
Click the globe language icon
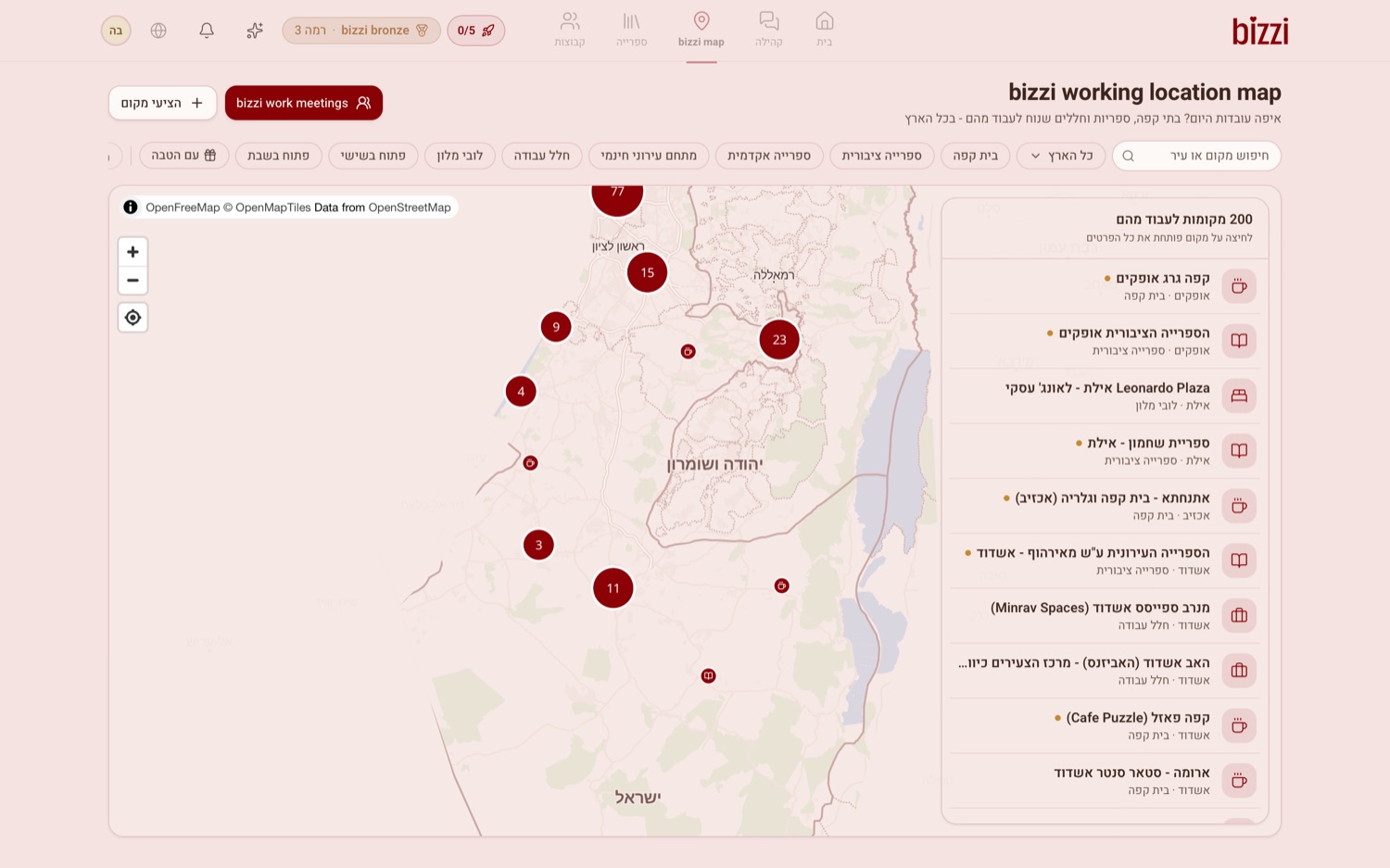pyautogui.click(x=158, y=31)
